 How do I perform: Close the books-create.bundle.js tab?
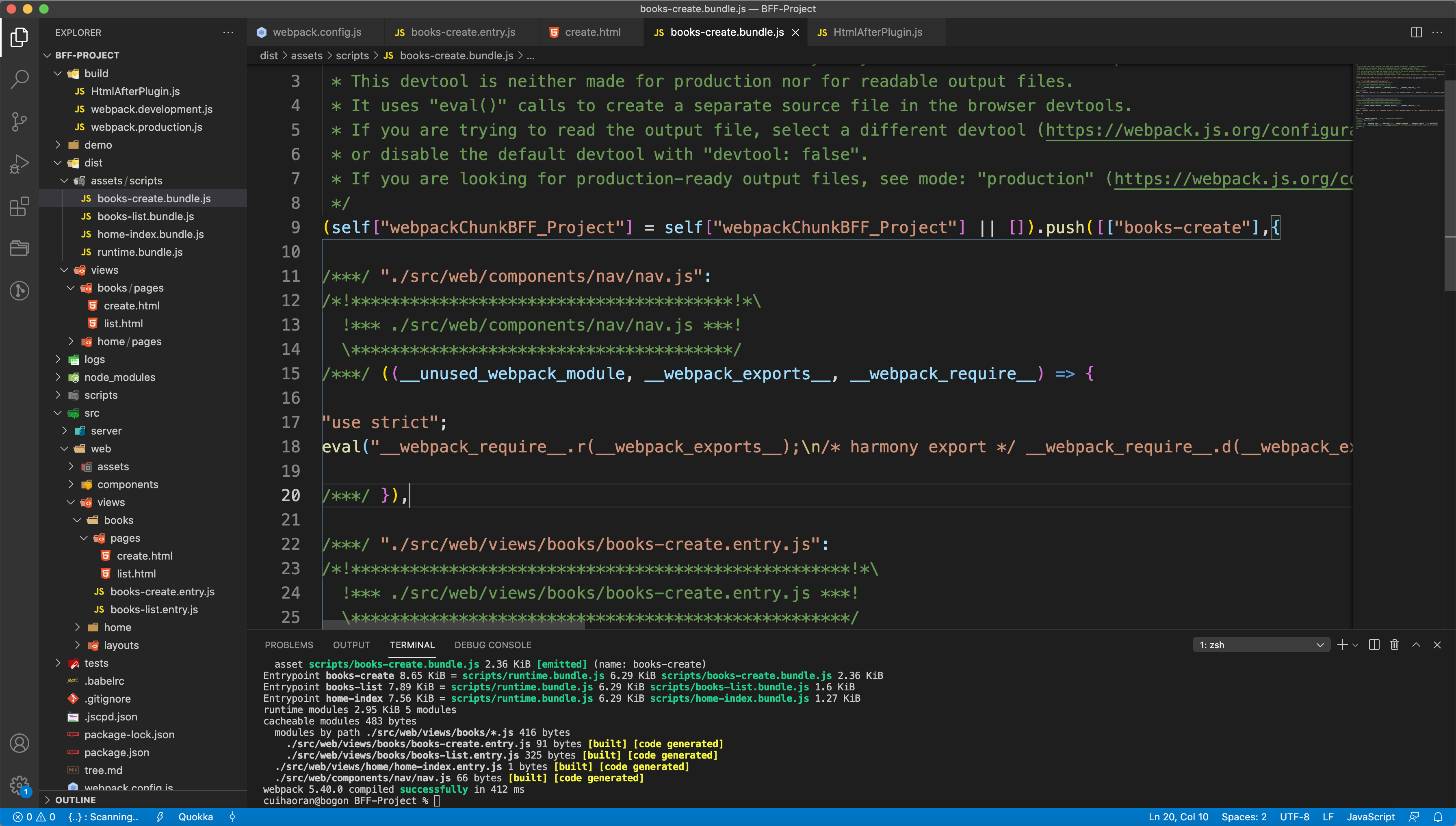pyautogui.click(x=795, y=32)
